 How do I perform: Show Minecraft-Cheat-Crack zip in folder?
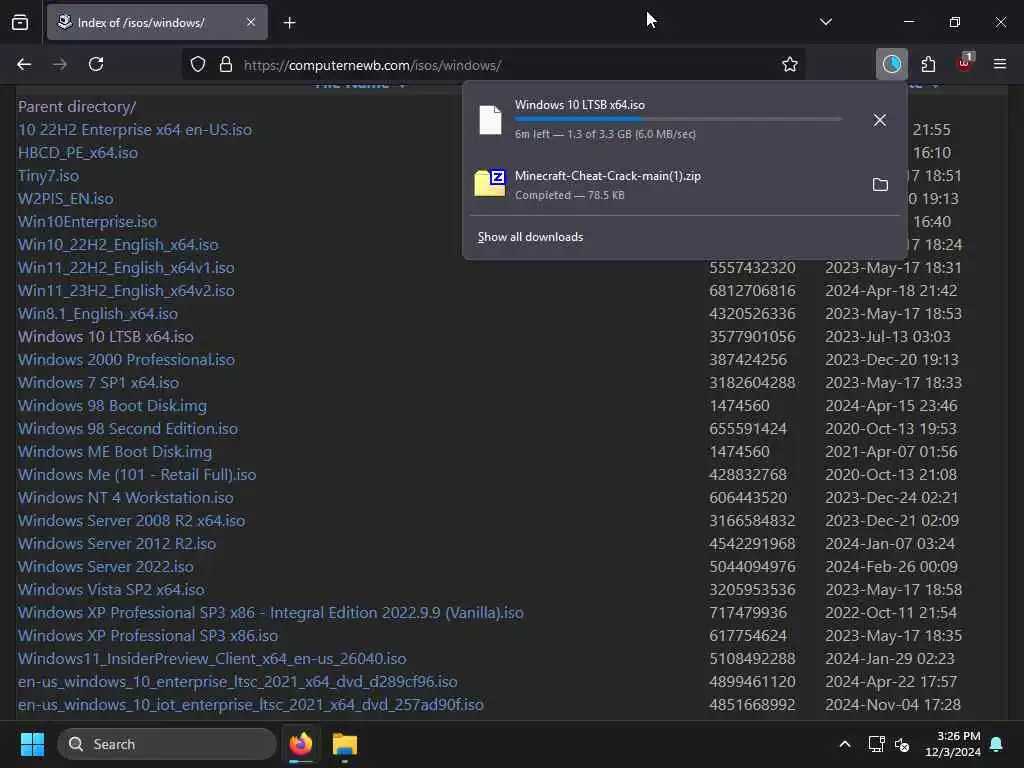(880, 185)
